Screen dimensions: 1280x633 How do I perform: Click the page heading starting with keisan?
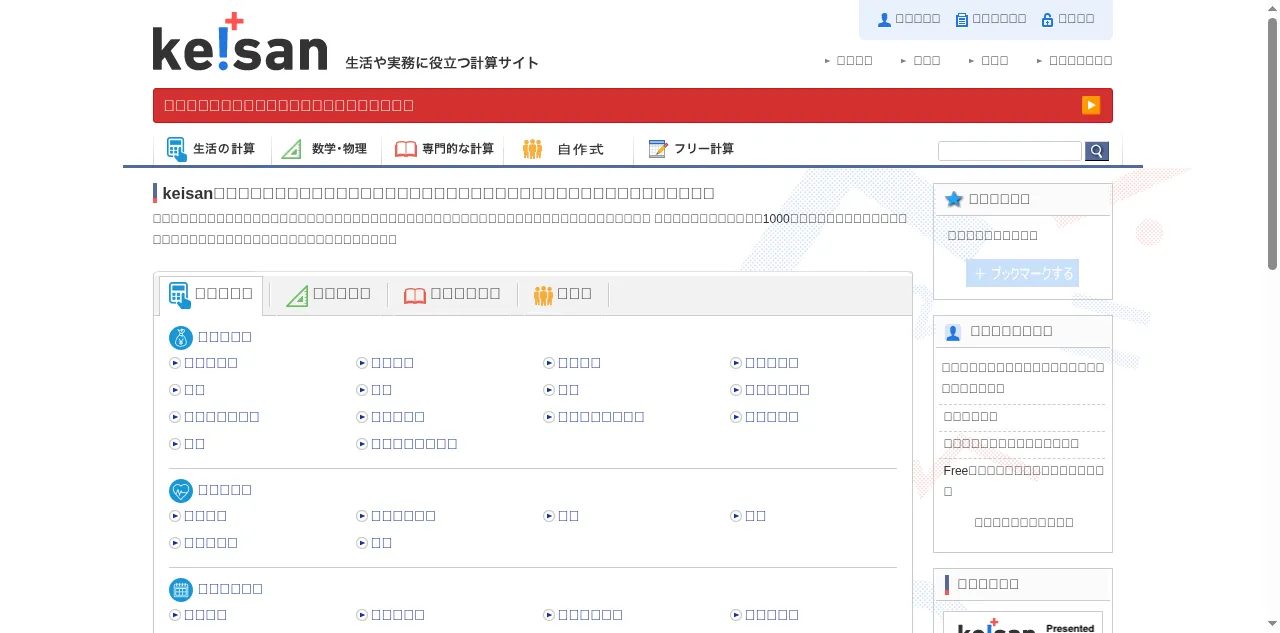438,193
